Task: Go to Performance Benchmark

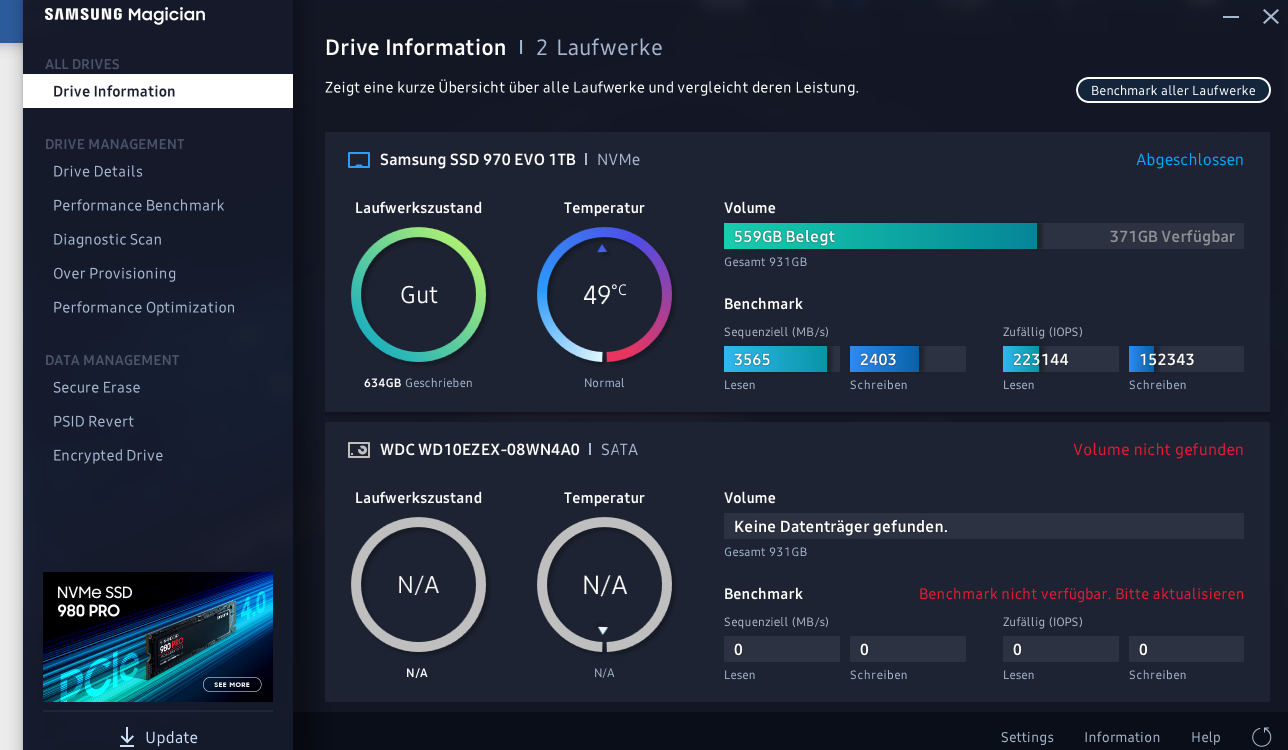Action: click(x=139, y=205)
